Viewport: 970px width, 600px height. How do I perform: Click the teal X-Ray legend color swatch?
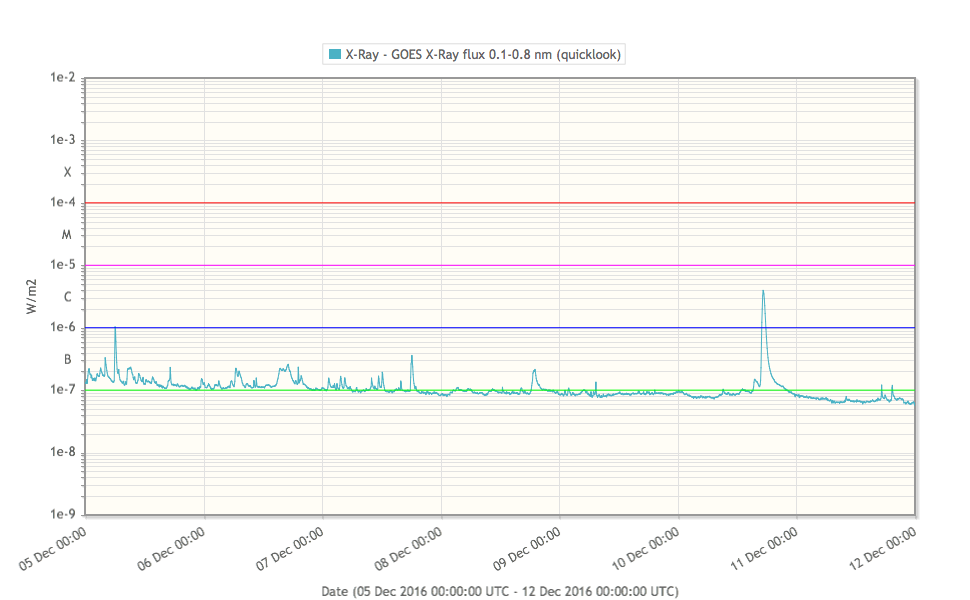click(x=335, y=54)
